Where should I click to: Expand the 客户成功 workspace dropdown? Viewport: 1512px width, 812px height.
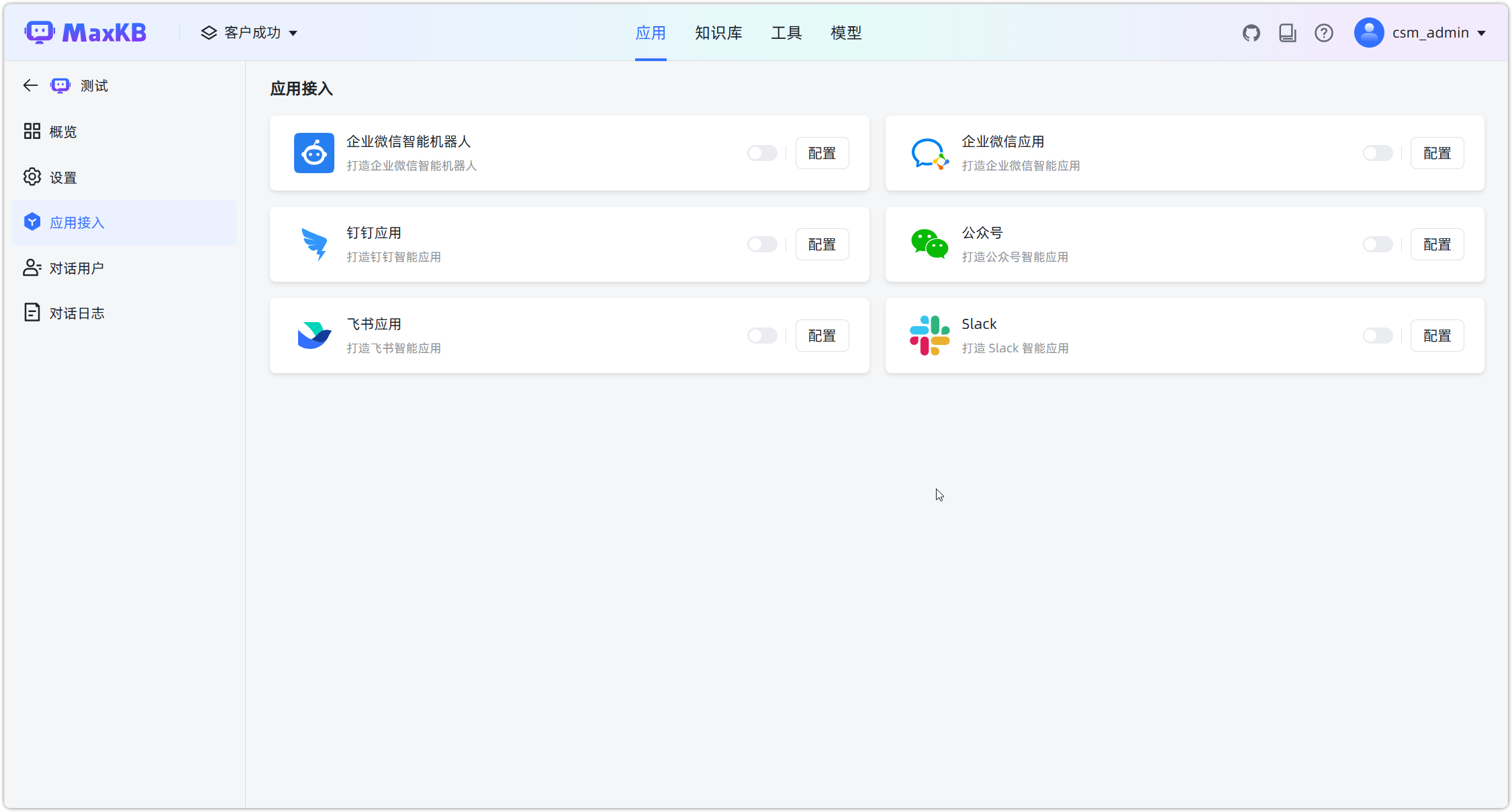point(249,33)
